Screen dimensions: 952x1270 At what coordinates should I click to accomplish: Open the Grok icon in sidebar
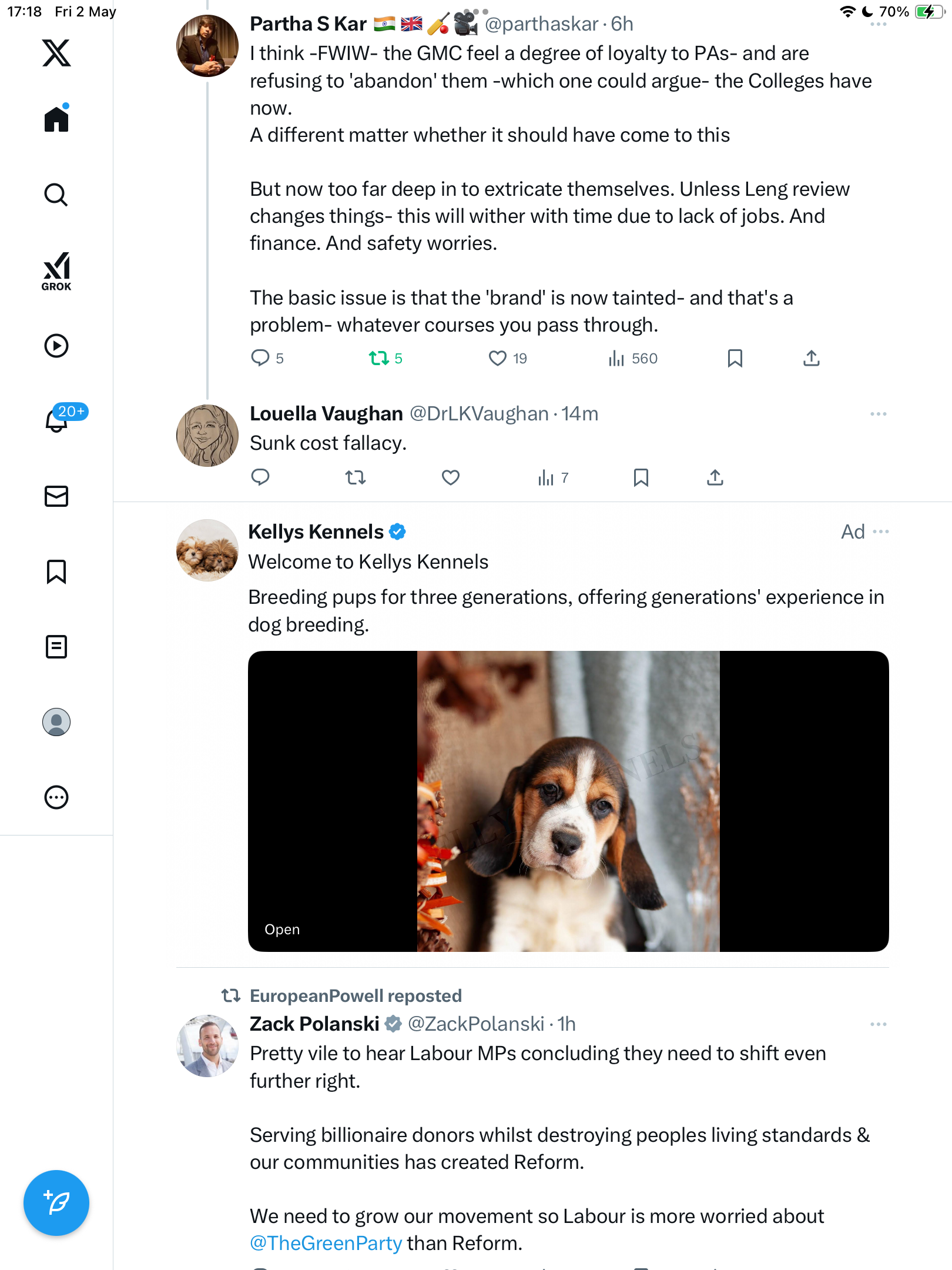click(x=56, y=272)
